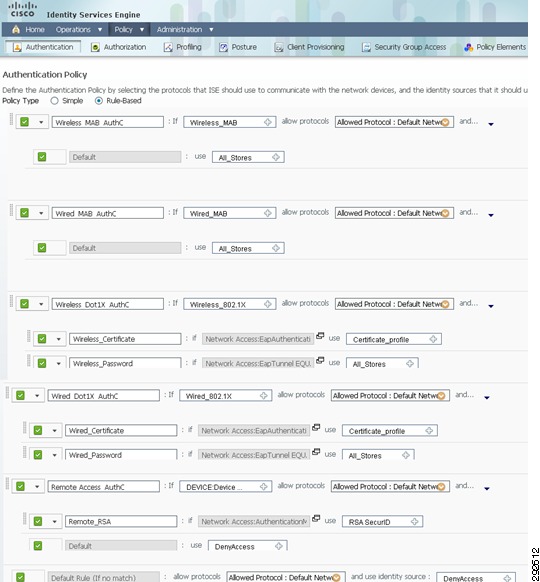Select the Simple policy type radio

pyautogui.click(x=55, y=101)
